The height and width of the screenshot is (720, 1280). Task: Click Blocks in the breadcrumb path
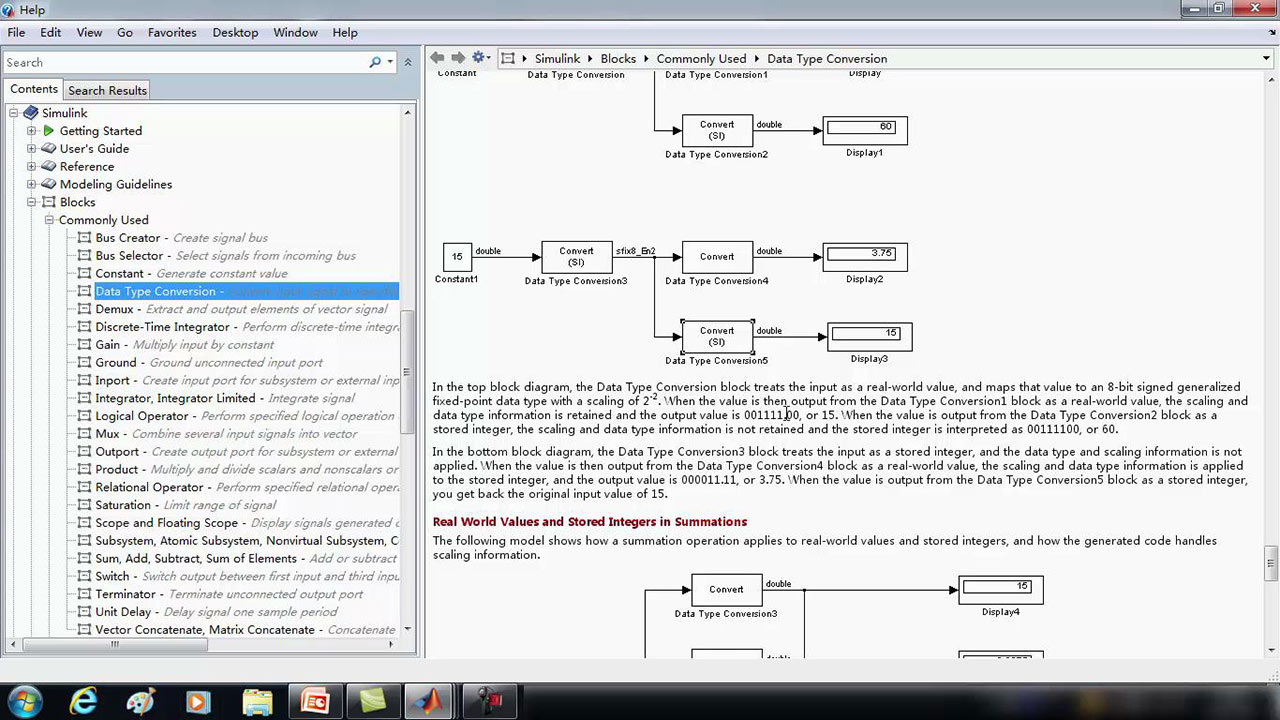(x=618, y=58)
